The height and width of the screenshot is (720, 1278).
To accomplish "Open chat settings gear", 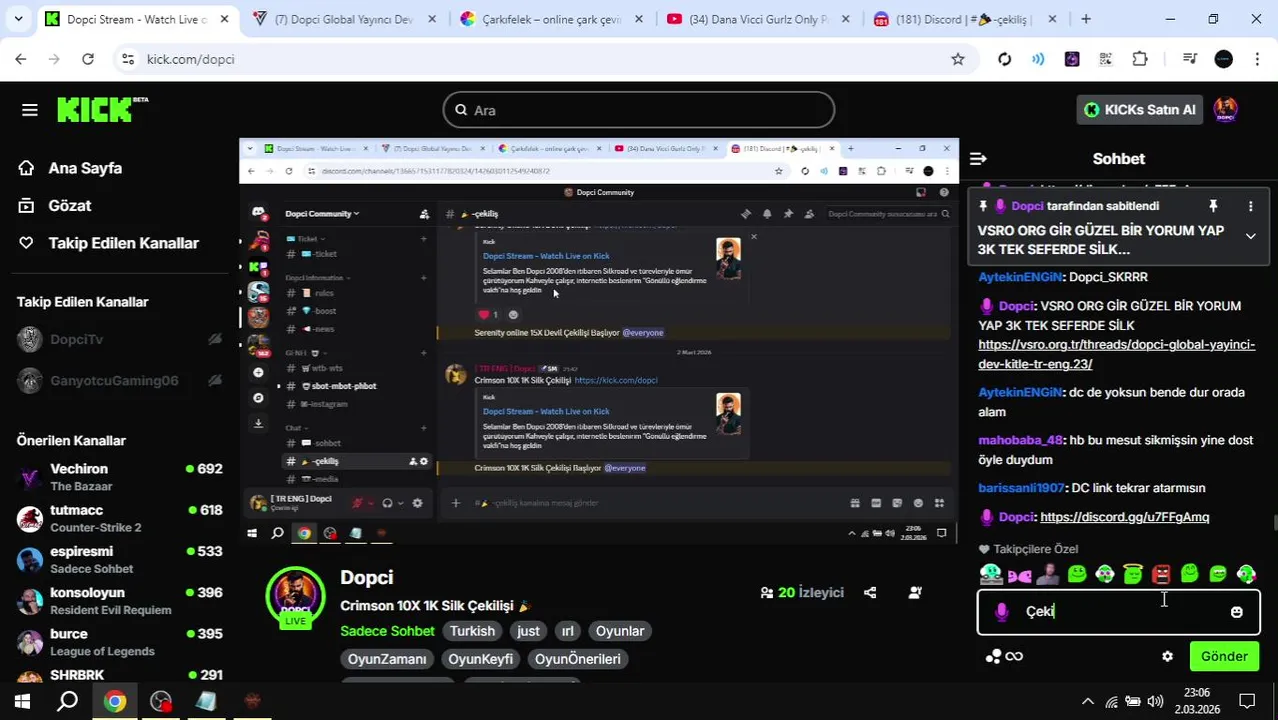I will pyautogui.click(x=1167, y=656).
